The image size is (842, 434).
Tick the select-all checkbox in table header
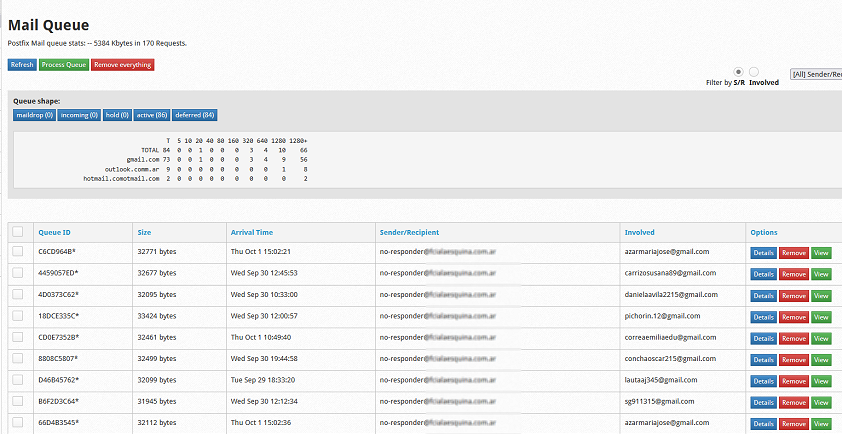click(18, 232)
